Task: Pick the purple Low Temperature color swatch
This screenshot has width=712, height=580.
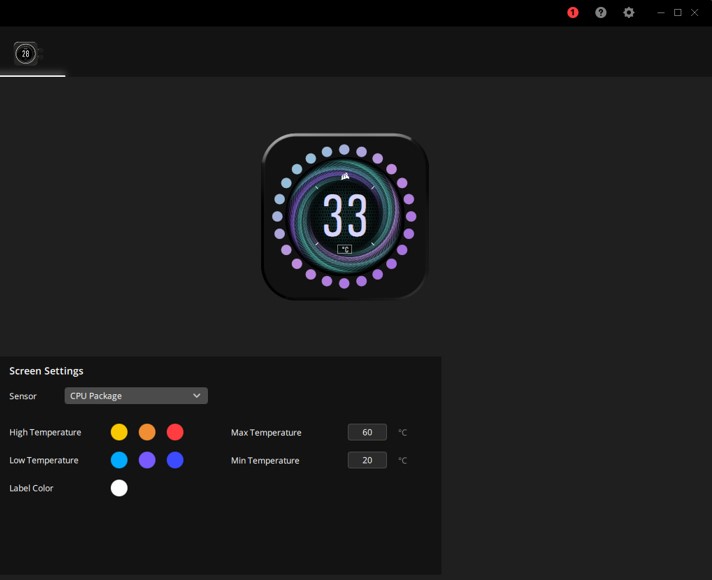Action: pyautogui.click(x=147, y=460)
